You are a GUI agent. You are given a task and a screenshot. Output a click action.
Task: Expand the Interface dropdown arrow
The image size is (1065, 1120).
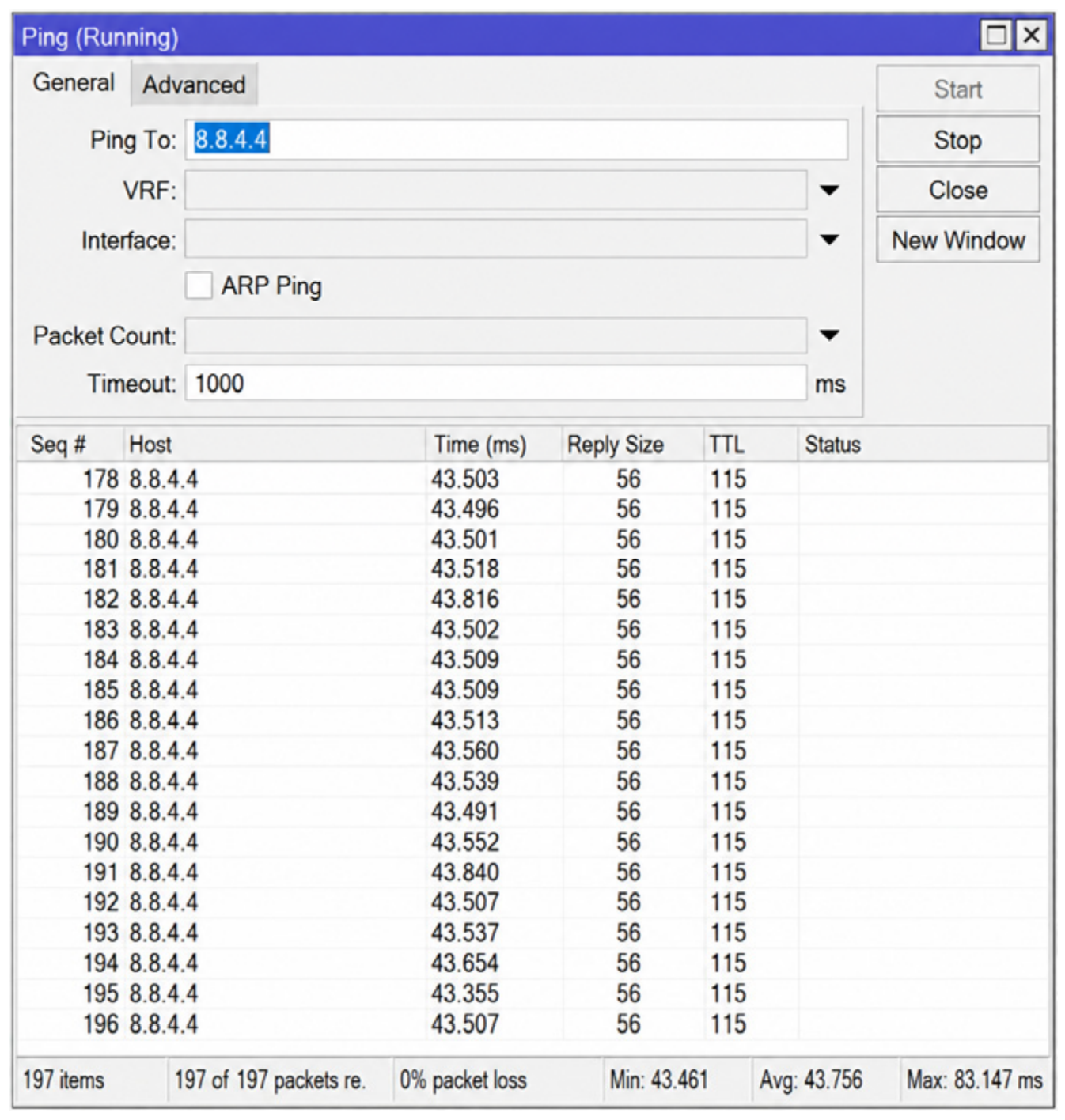pos(829,240)
